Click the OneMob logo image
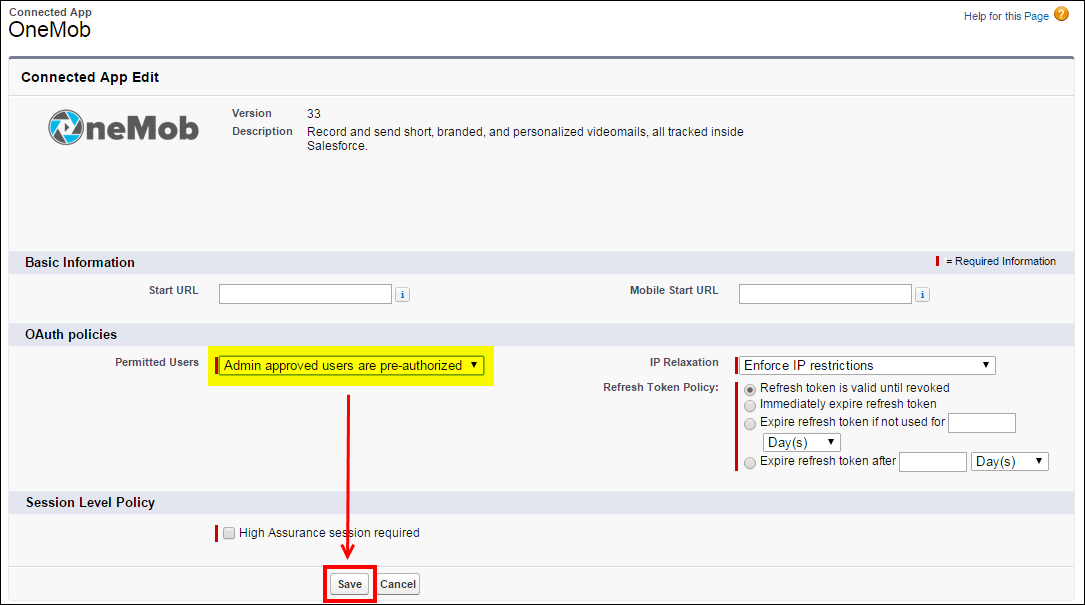 coord(123,128)
